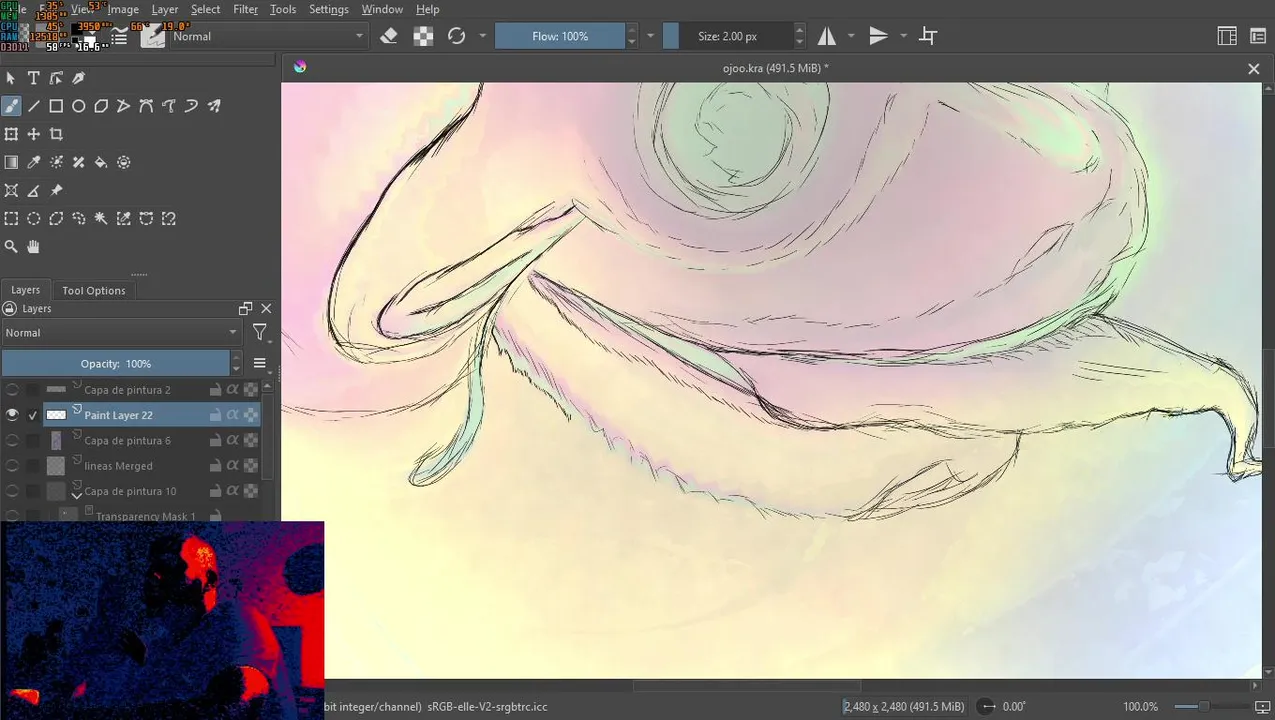Select the Fill bucket tool
The image size is (1275, 720).
point(101,162)
